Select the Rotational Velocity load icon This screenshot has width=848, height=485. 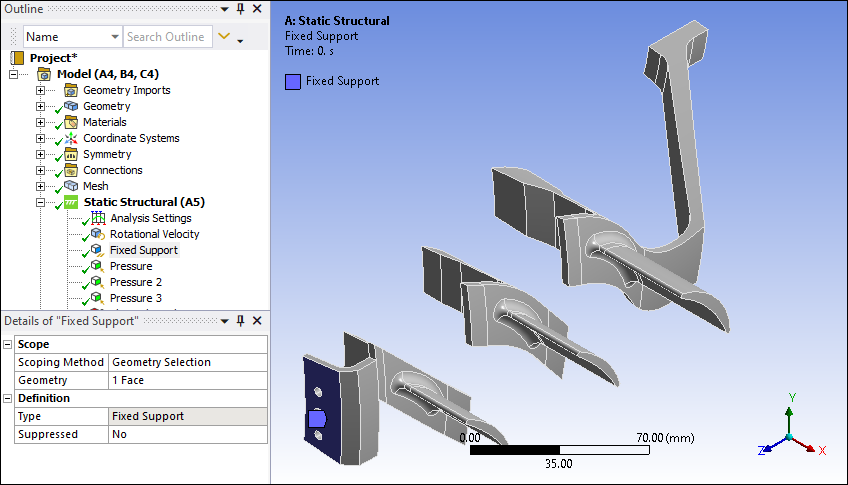pos(97,234)
